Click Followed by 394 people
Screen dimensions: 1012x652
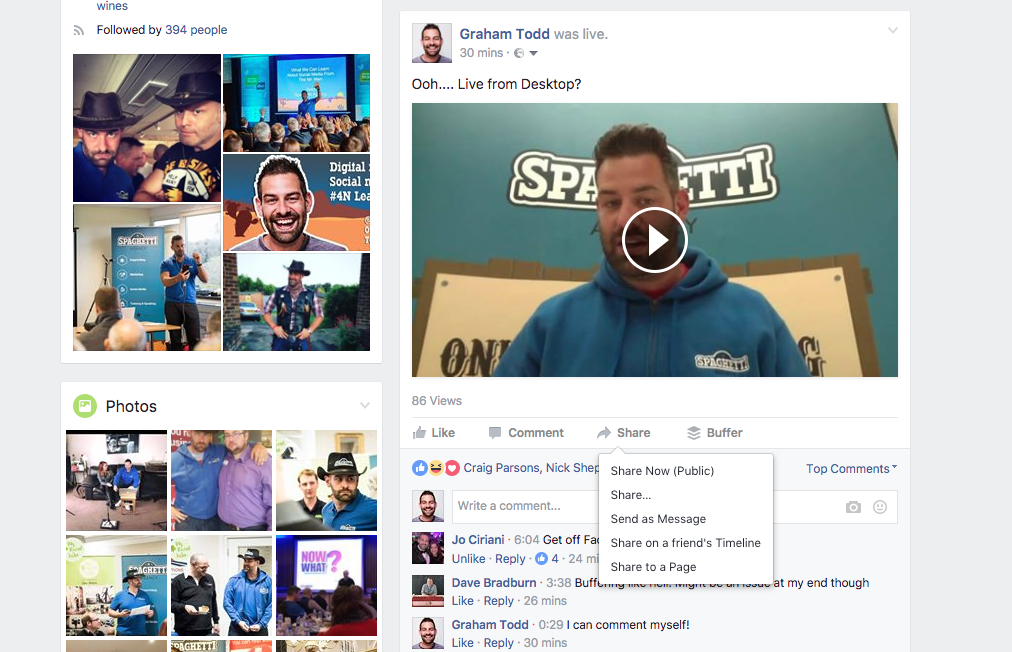(162, 30)
